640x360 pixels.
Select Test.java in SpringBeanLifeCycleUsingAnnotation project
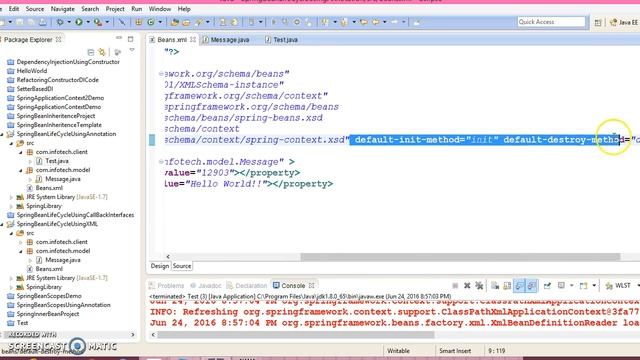[x=57, y=161]
